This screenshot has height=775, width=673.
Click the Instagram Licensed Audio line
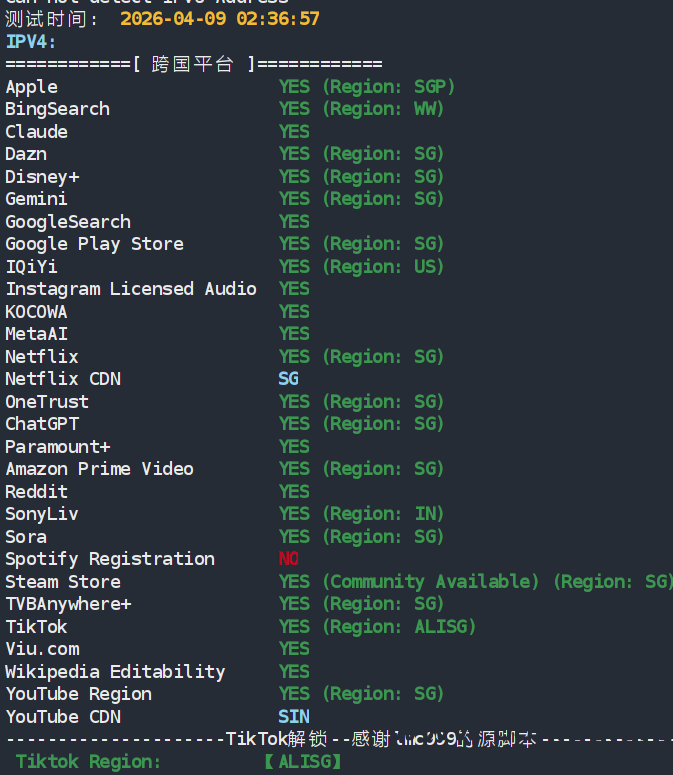click(x=131, y=289)
